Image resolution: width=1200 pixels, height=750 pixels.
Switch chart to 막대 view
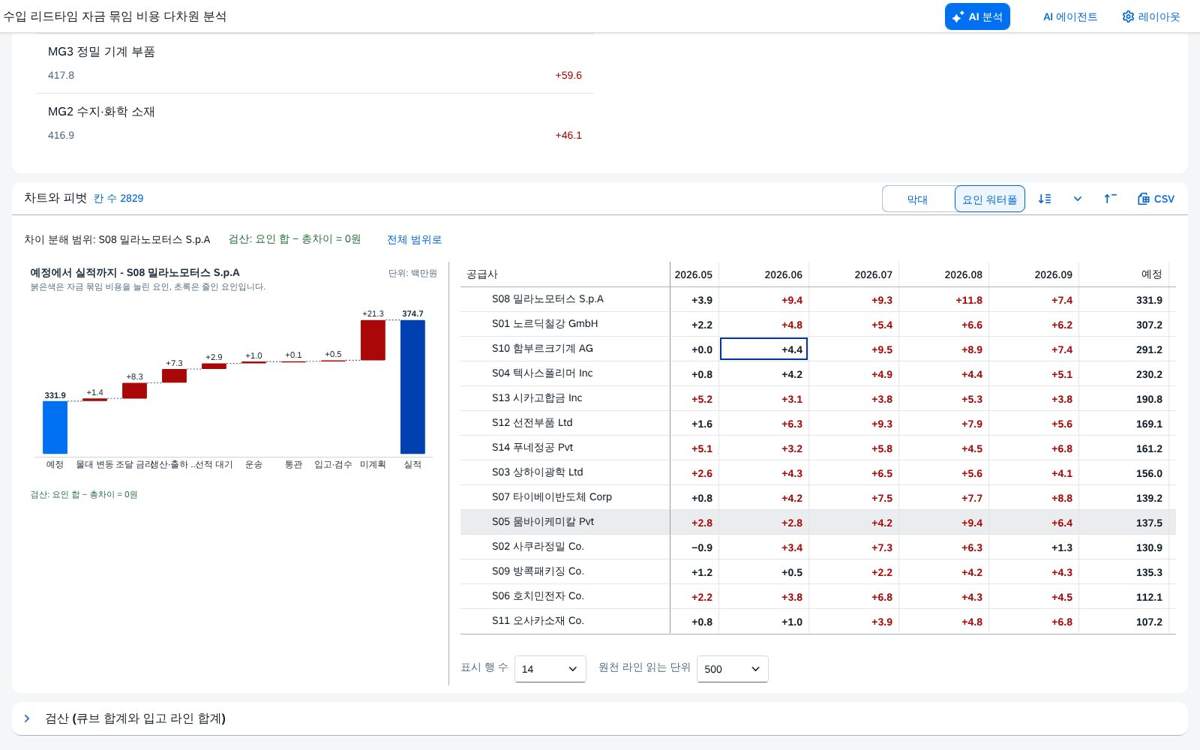(918, 199)
